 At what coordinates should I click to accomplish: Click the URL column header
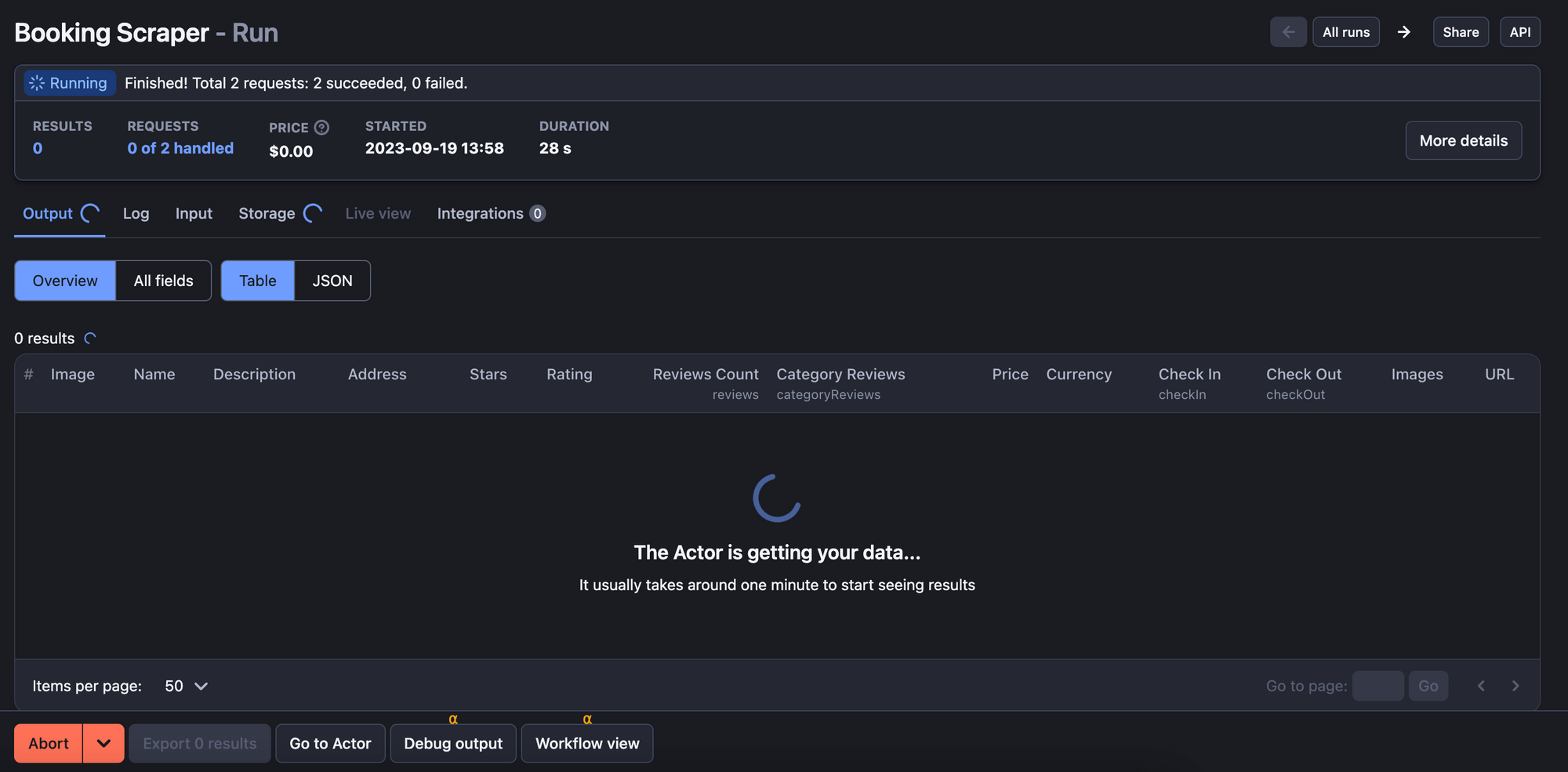(x=1499, y=375)
